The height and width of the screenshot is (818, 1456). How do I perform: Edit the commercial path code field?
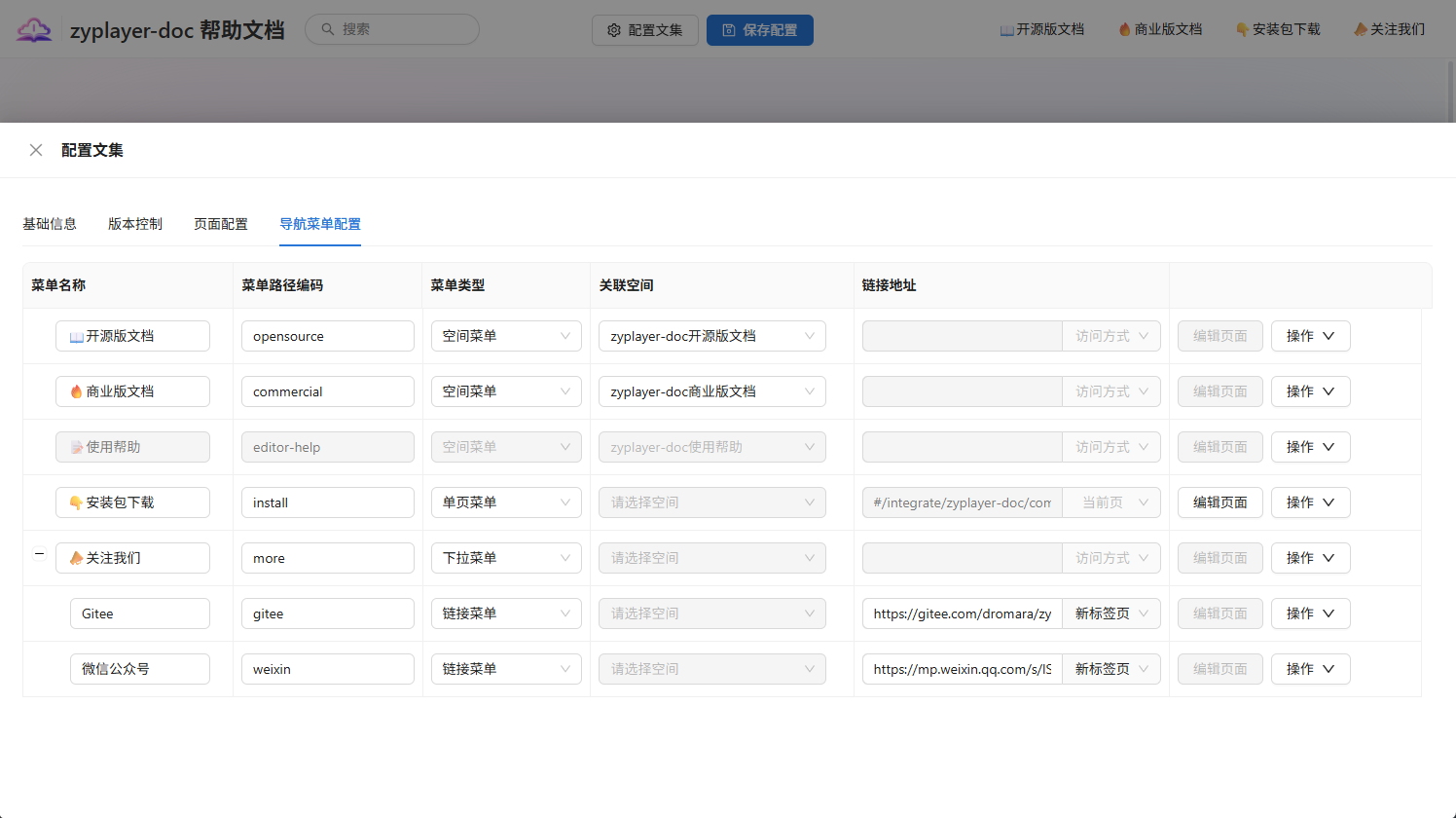(x=328, y=391)
